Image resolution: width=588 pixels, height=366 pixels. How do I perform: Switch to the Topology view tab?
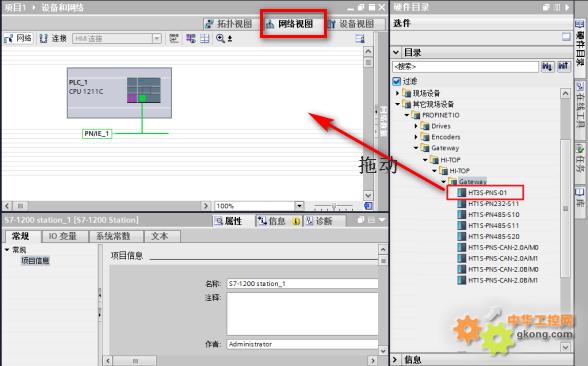[x=229, y=24]
